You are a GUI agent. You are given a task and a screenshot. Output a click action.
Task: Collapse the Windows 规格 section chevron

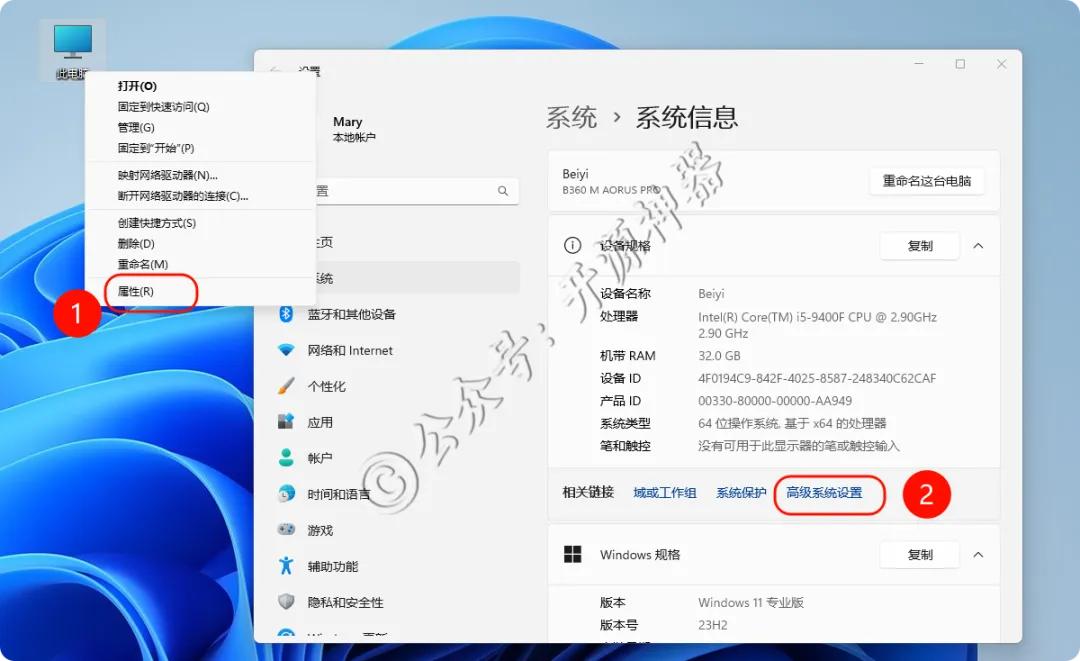[978, 555]
